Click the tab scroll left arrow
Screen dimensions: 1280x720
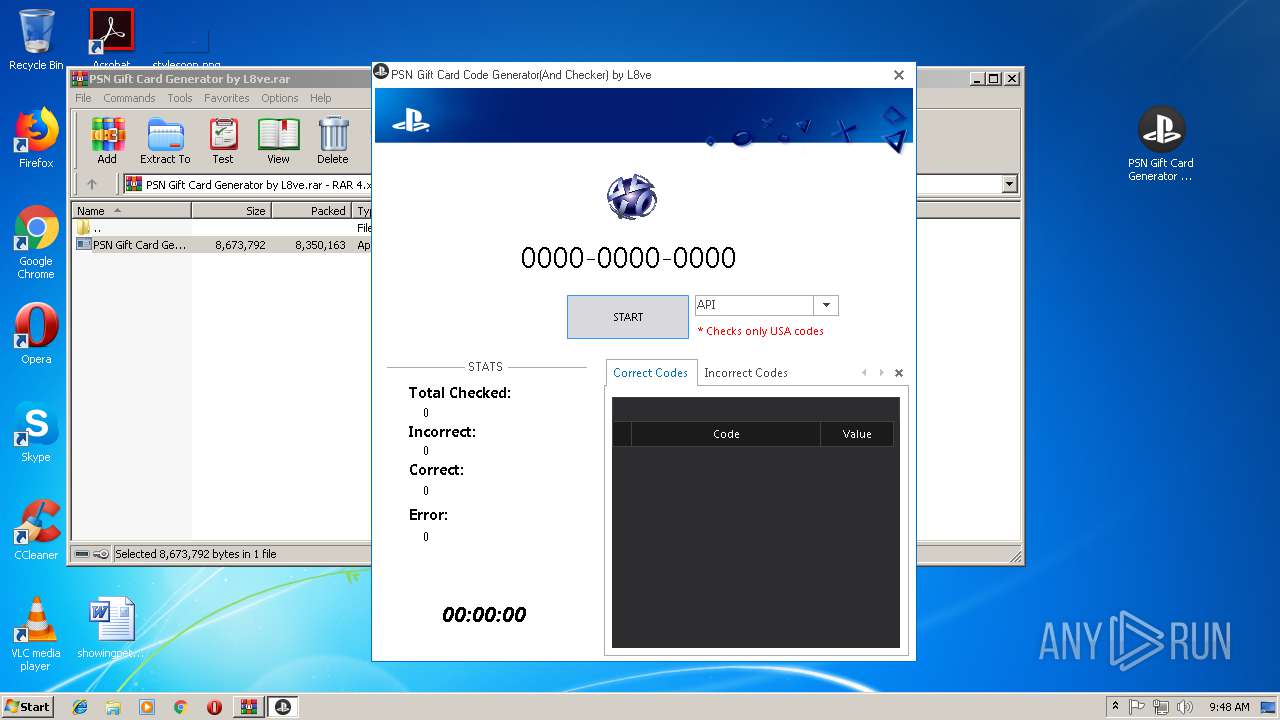click(864, 373)
